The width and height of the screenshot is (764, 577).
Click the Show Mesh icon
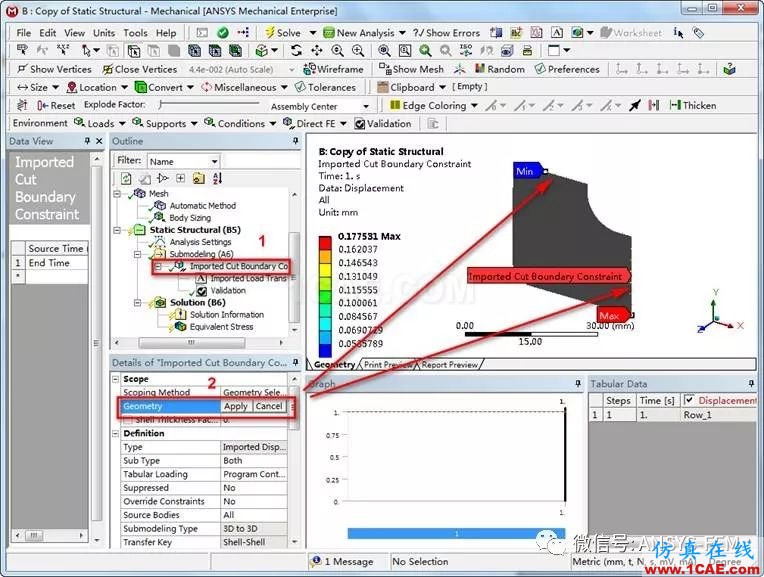(385, 69)
